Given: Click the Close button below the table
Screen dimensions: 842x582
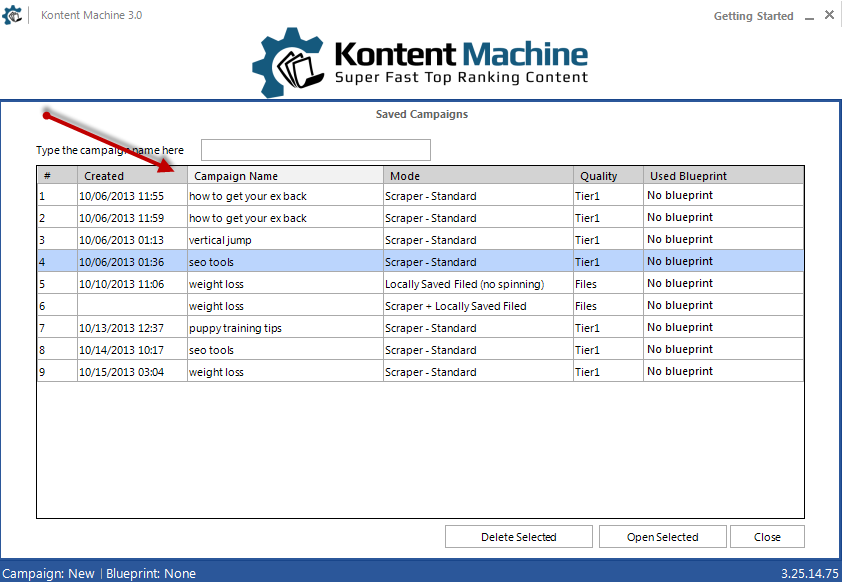Looking at the screenshot, I should (767, 537).
